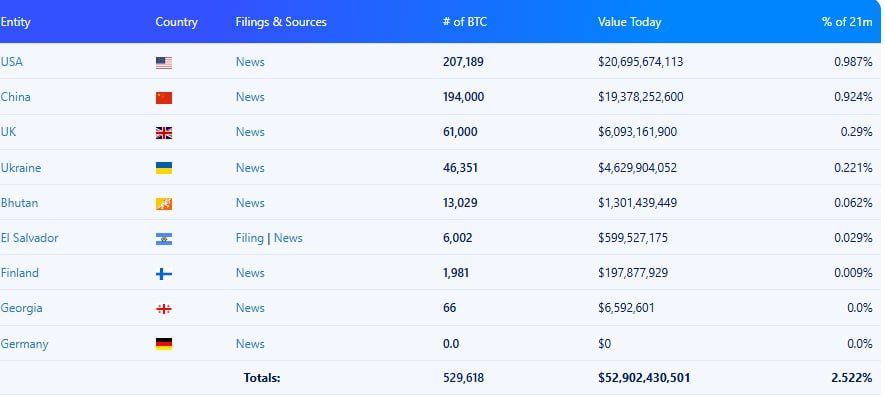Click the Entity column header
The height and width of the screenshot is (395, 885).
click(x=15, y=22)
